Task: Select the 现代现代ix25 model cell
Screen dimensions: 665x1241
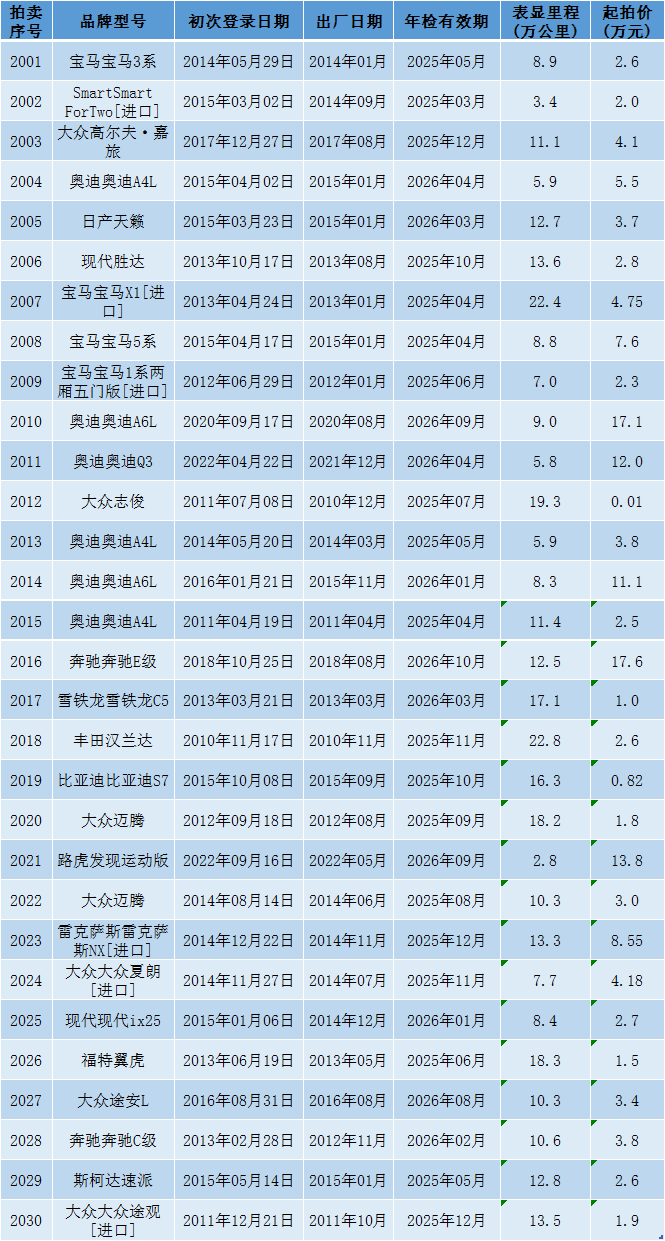Action: coord(113,1020)
